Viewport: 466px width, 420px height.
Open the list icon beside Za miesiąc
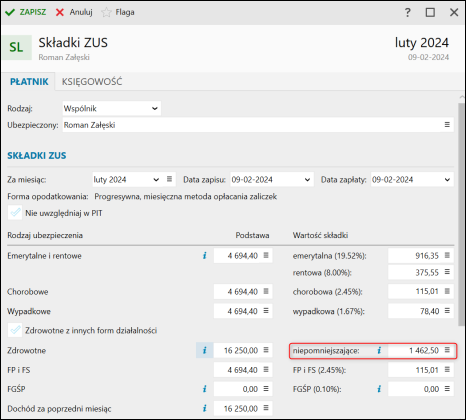[x=169, y=179]
